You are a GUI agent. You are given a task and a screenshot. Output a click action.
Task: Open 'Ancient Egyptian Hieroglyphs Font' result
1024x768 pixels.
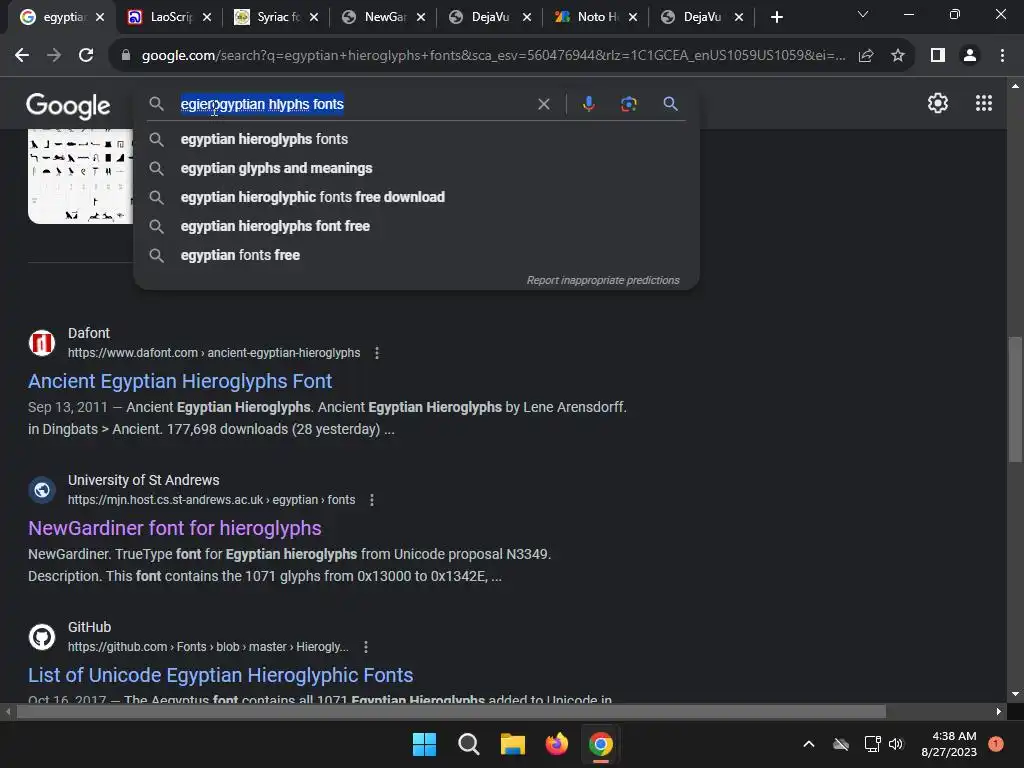tap(180, 381)
